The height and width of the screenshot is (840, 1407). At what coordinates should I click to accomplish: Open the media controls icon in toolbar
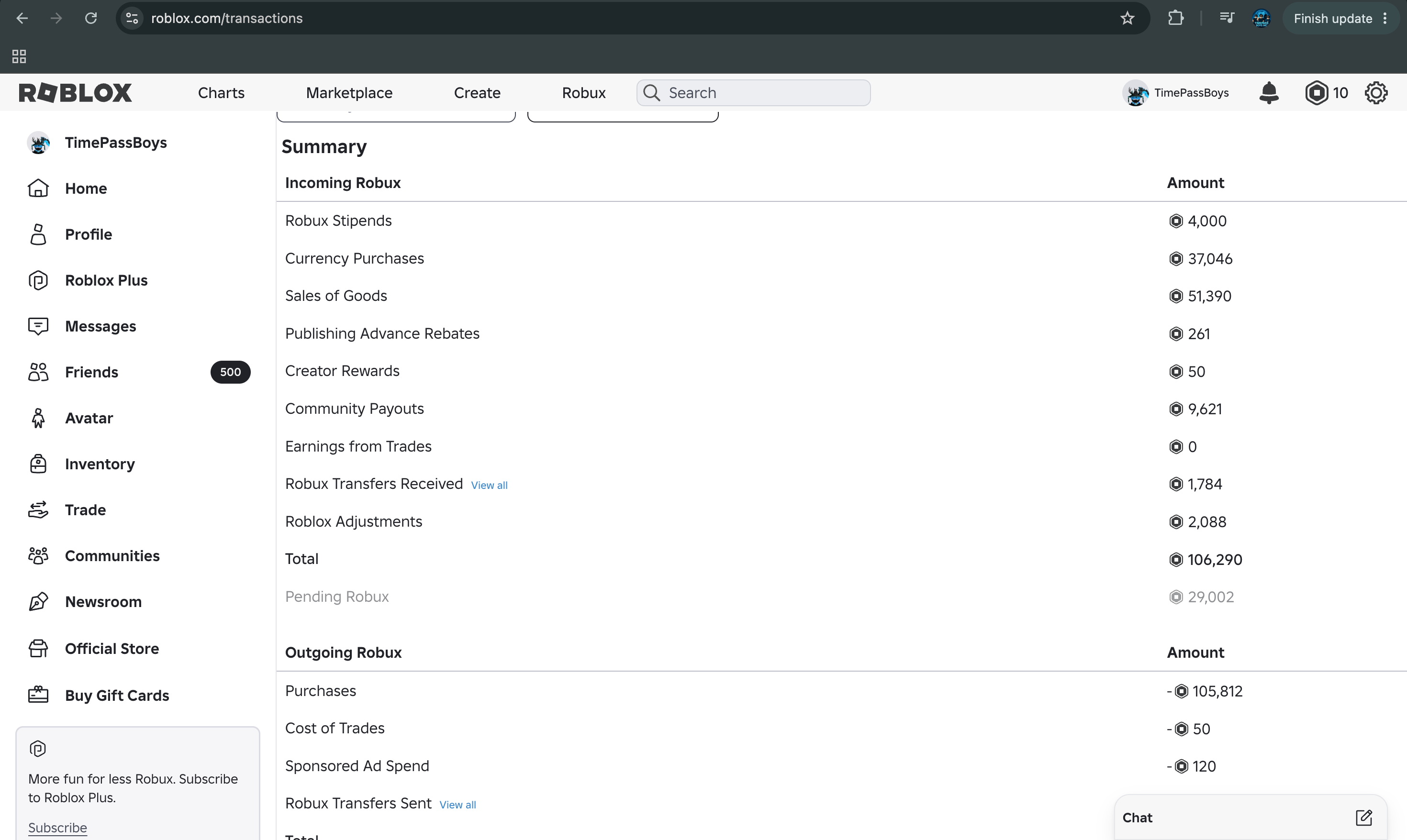coord(1227,18)
